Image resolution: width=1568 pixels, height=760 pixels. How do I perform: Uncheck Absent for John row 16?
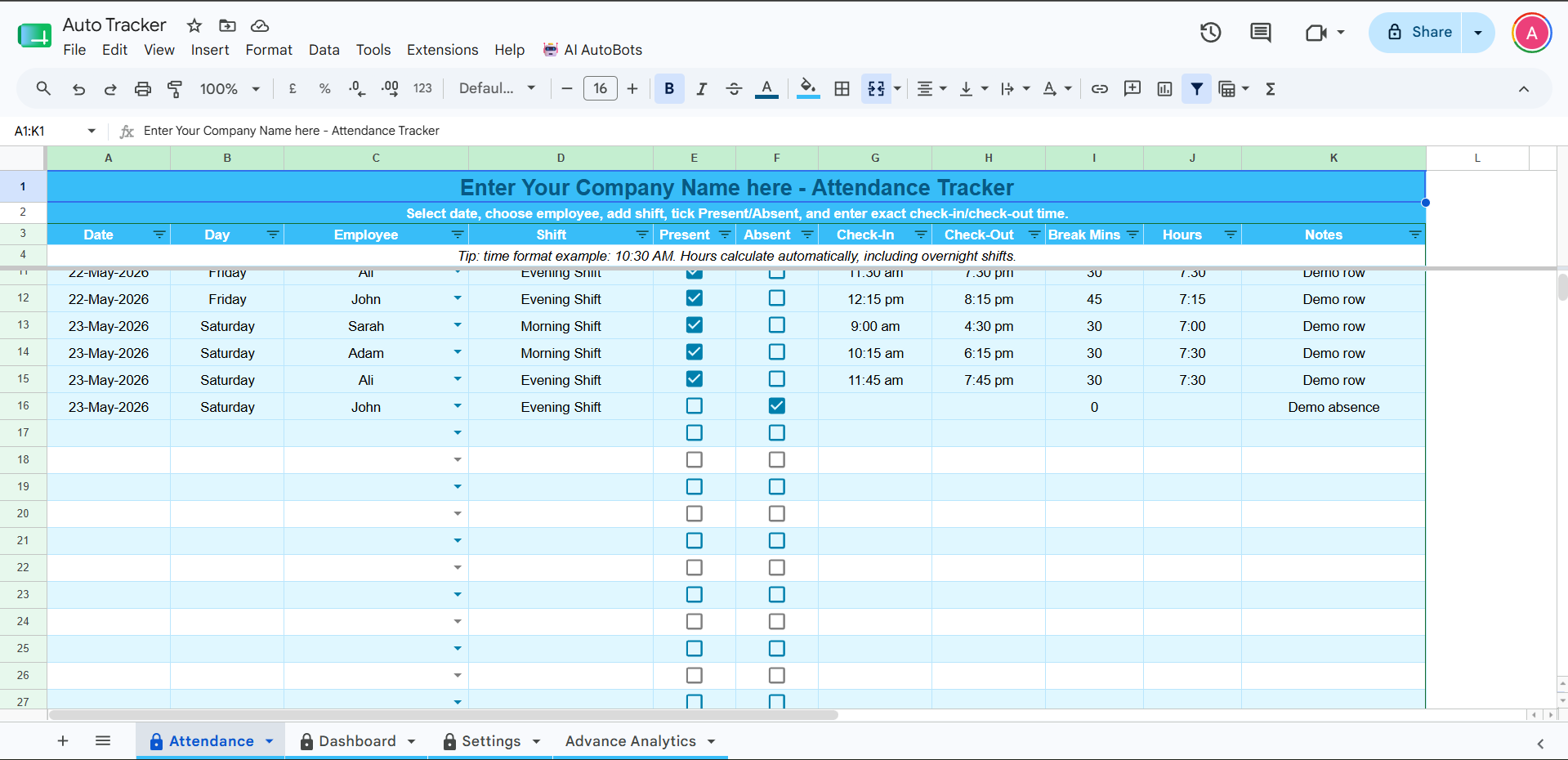(x=777, y=406)
